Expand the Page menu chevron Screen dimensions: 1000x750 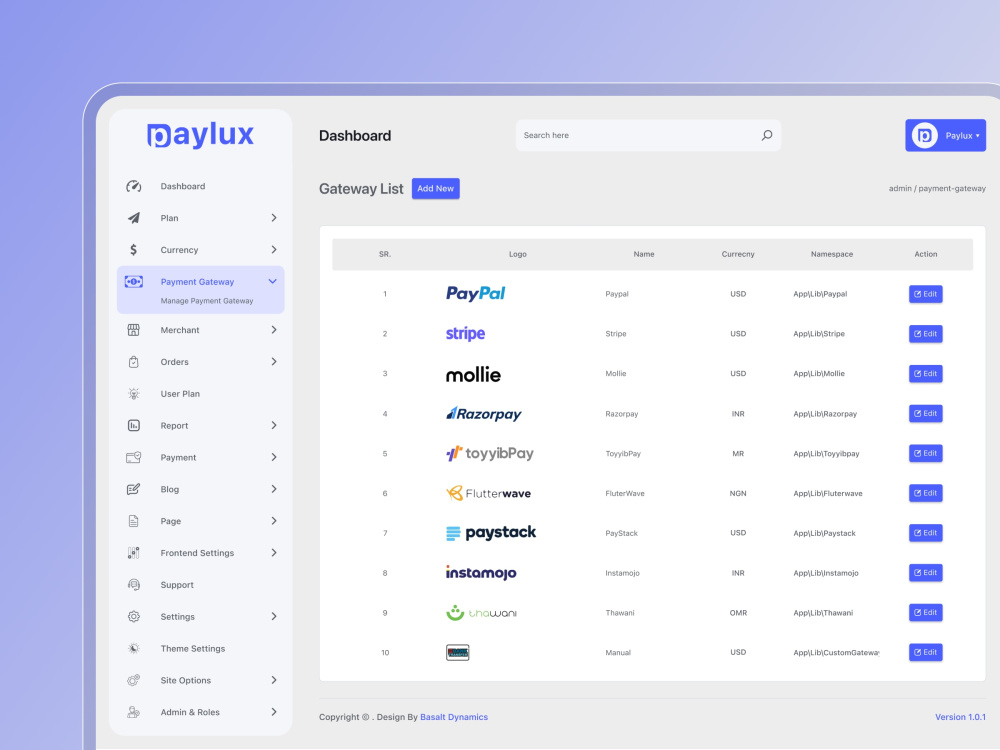point(274,521)
